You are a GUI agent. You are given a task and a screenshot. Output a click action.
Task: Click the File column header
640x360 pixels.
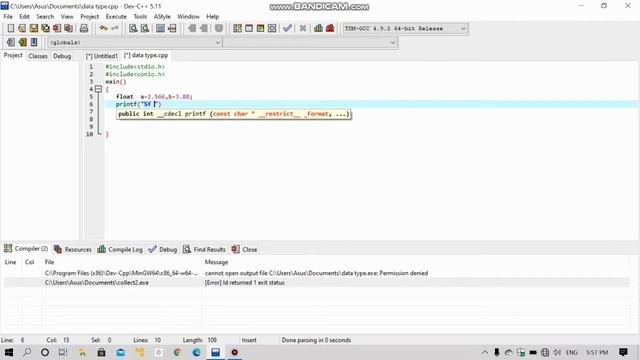point(49,262)
